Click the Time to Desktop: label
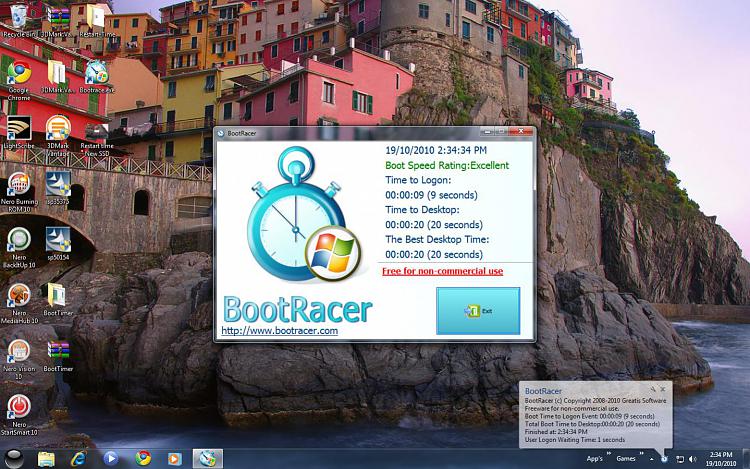The width and height of the screenshot is (750, 469). (x=422, y=210)
